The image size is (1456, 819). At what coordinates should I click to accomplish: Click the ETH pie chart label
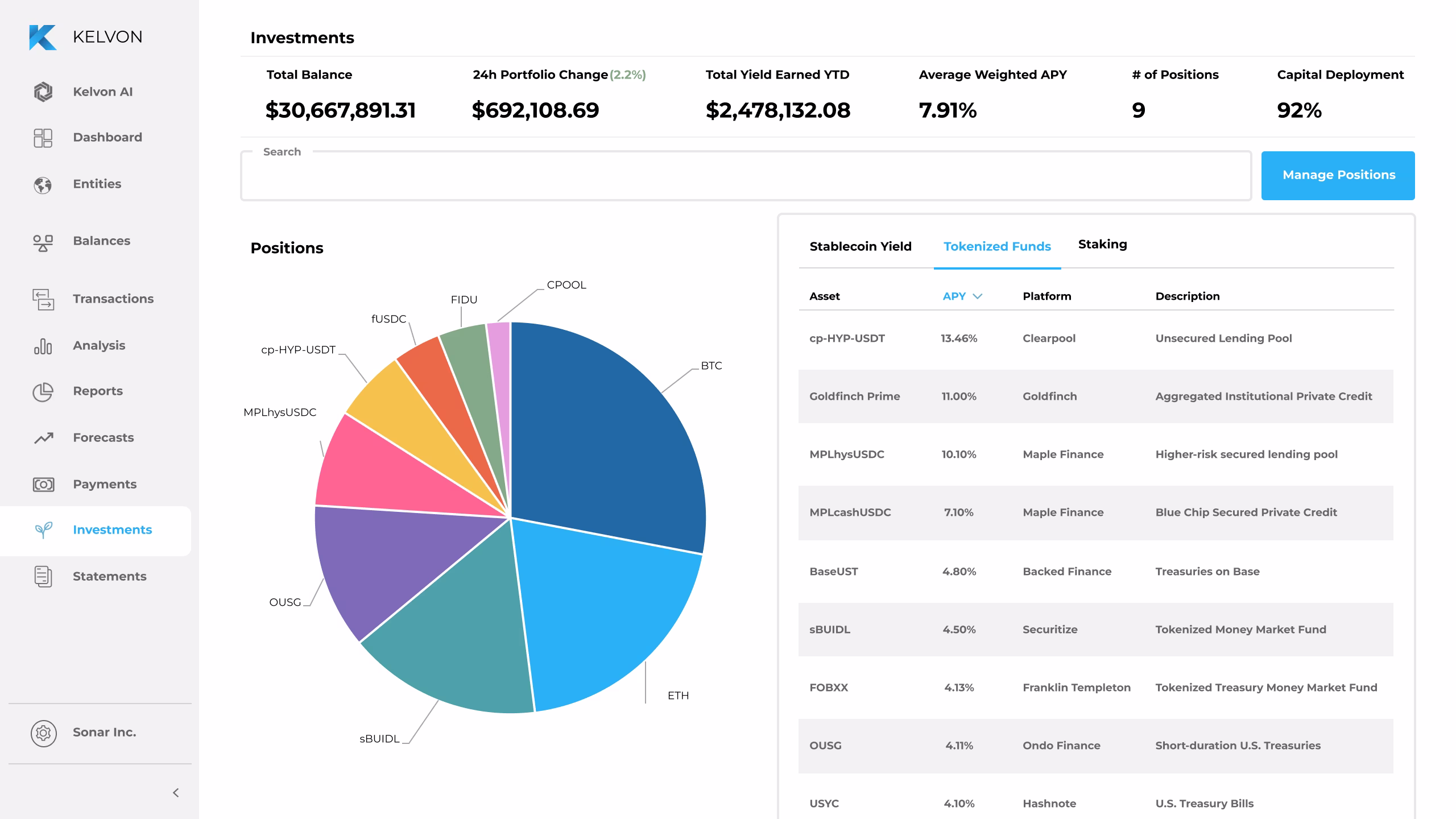tap(678, 696)
